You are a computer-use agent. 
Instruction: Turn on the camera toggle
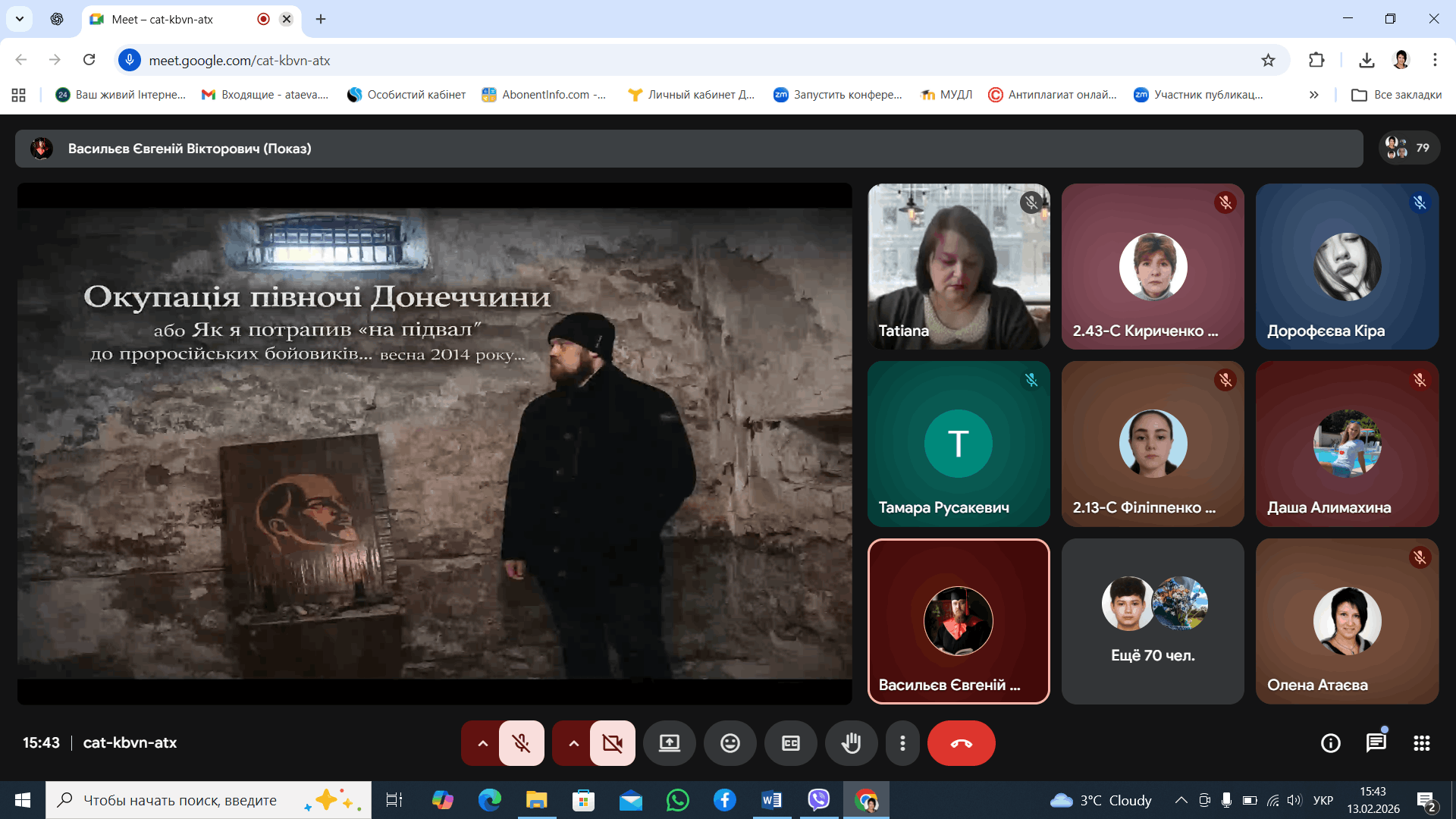click(x=612, y=743)
